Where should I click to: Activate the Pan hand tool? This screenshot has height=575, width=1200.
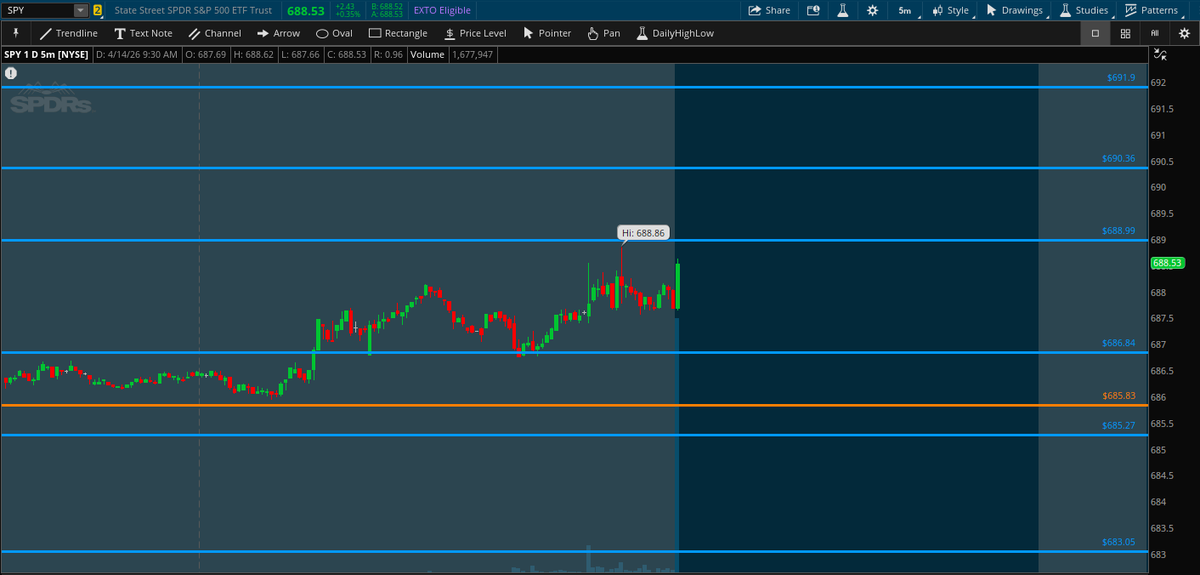pyautogui.click(x=603, y=33)
